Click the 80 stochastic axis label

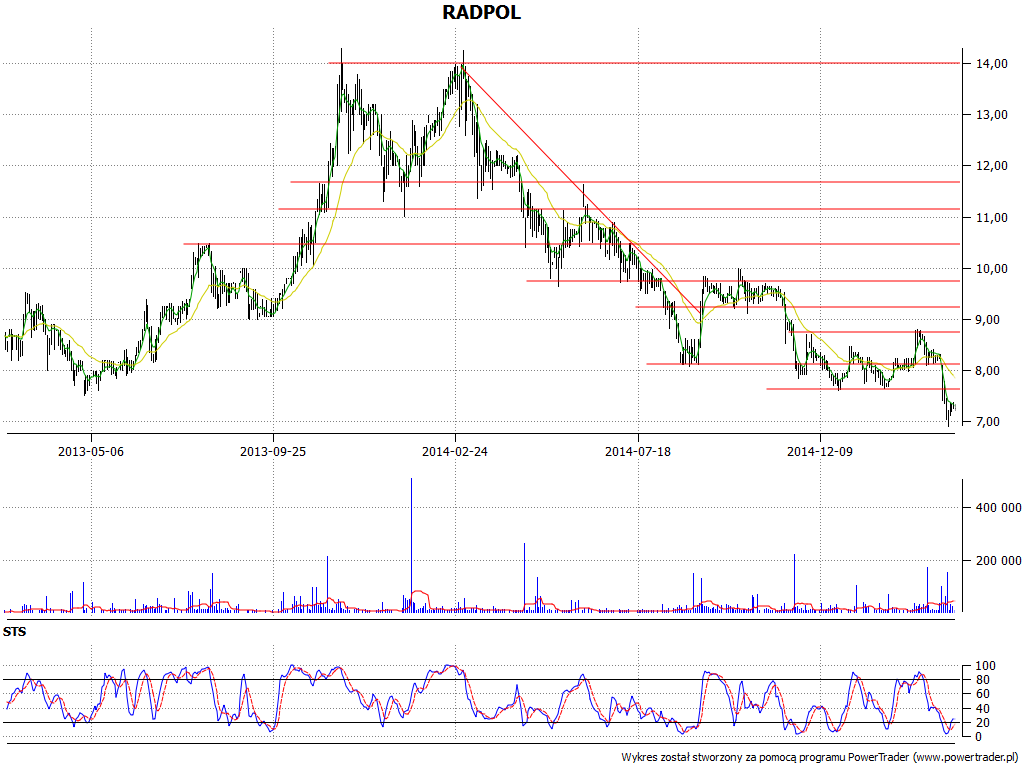pyautogui.click(x=982, y=680)
